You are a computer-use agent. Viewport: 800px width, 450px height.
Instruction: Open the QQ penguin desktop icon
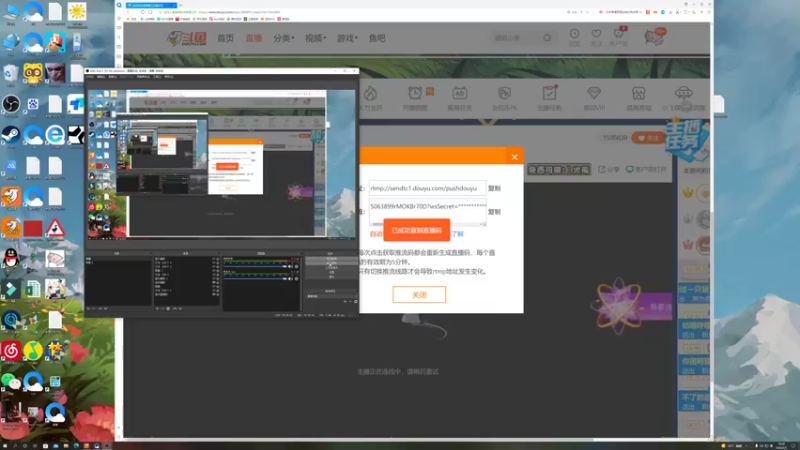coord(11,258)
